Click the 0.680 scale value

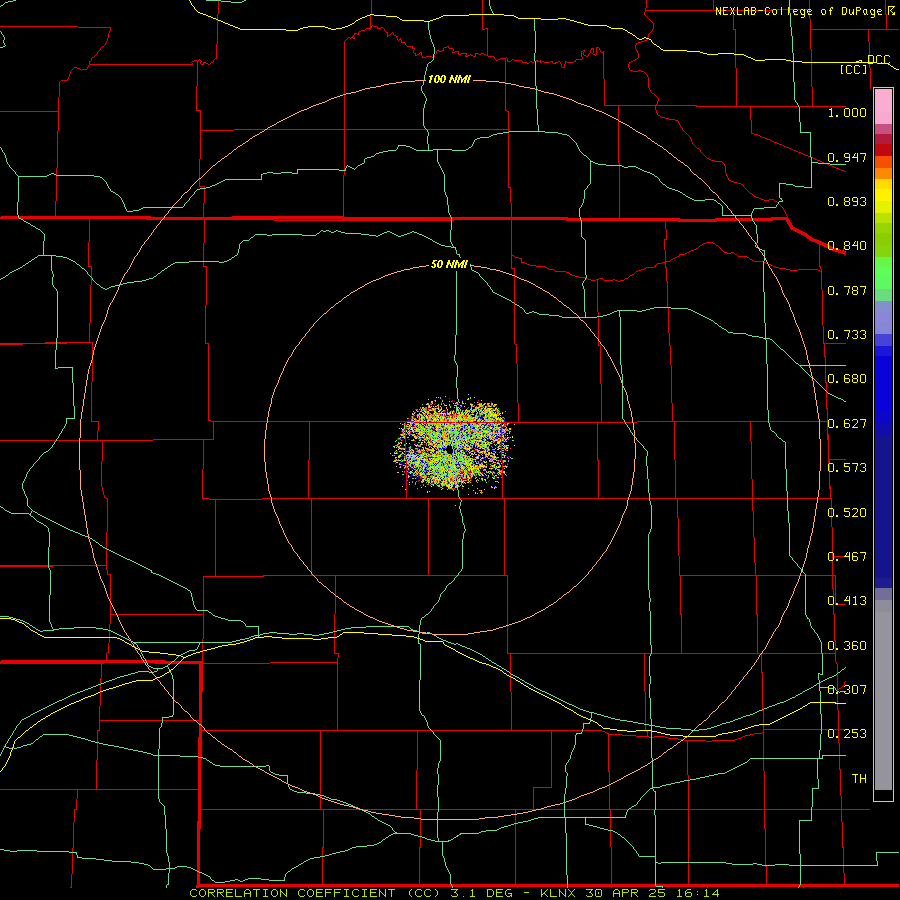coord(847,379)
